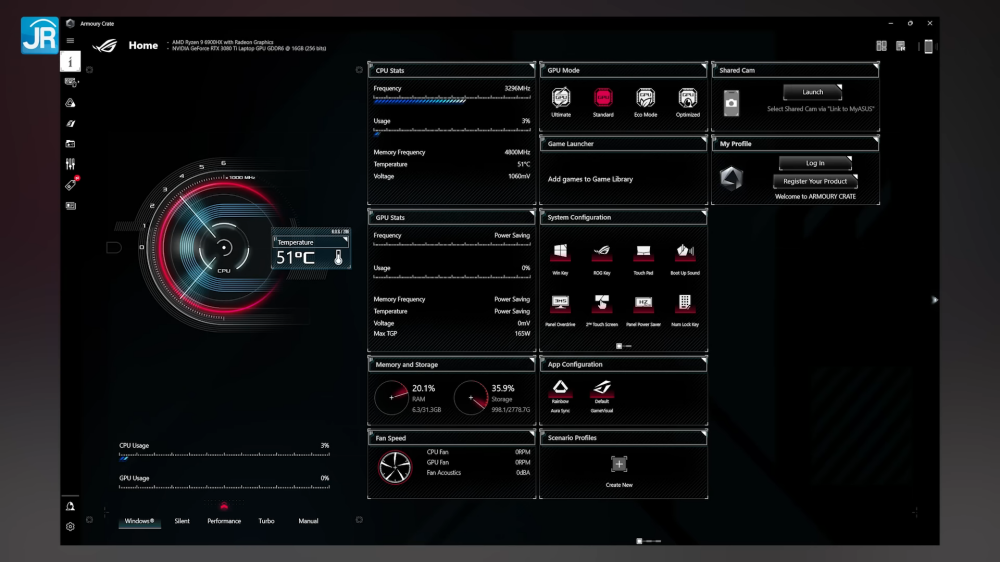
Task: Click the RAM usage gauge
Action: tap(391, 397)
